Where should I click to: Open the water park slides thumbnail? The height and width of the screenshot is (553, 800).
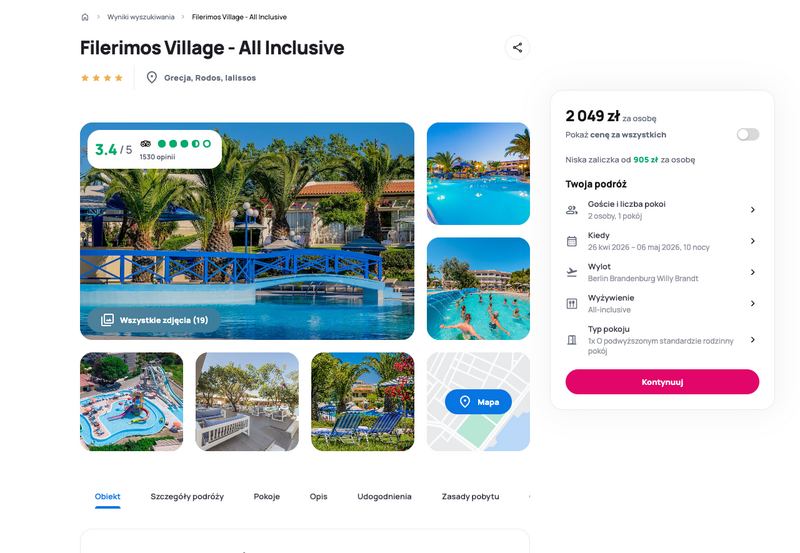[132, 401]
